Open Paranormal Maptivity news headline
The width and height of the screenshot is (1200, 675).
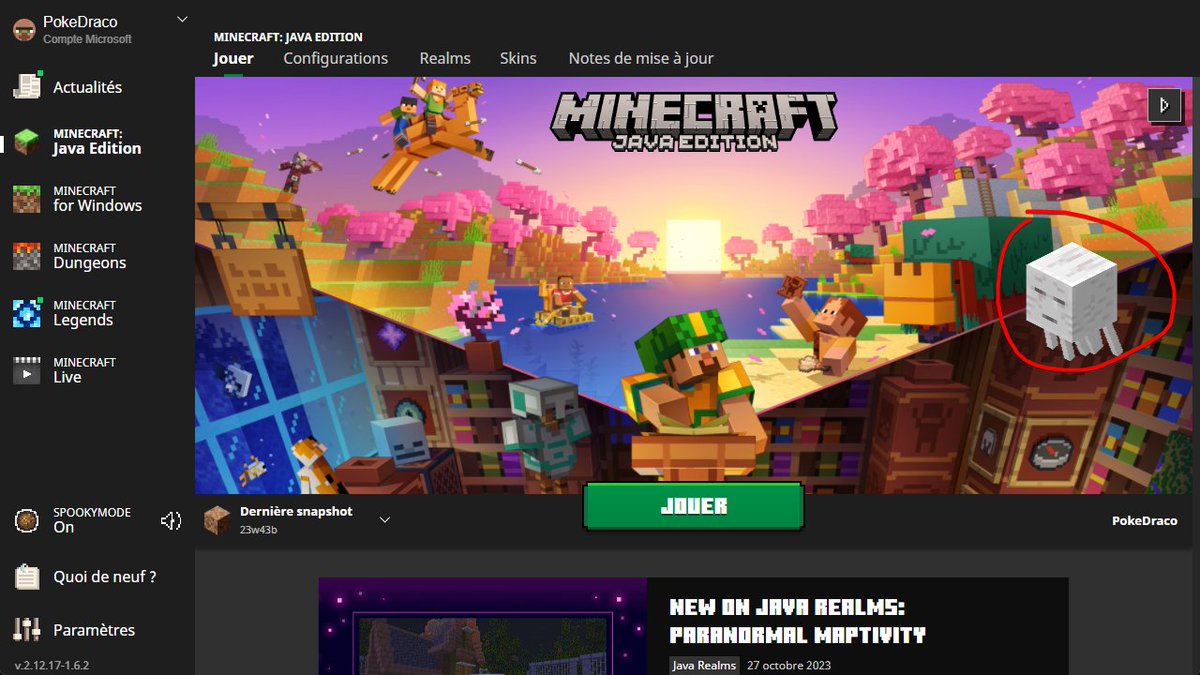point(797,620)
